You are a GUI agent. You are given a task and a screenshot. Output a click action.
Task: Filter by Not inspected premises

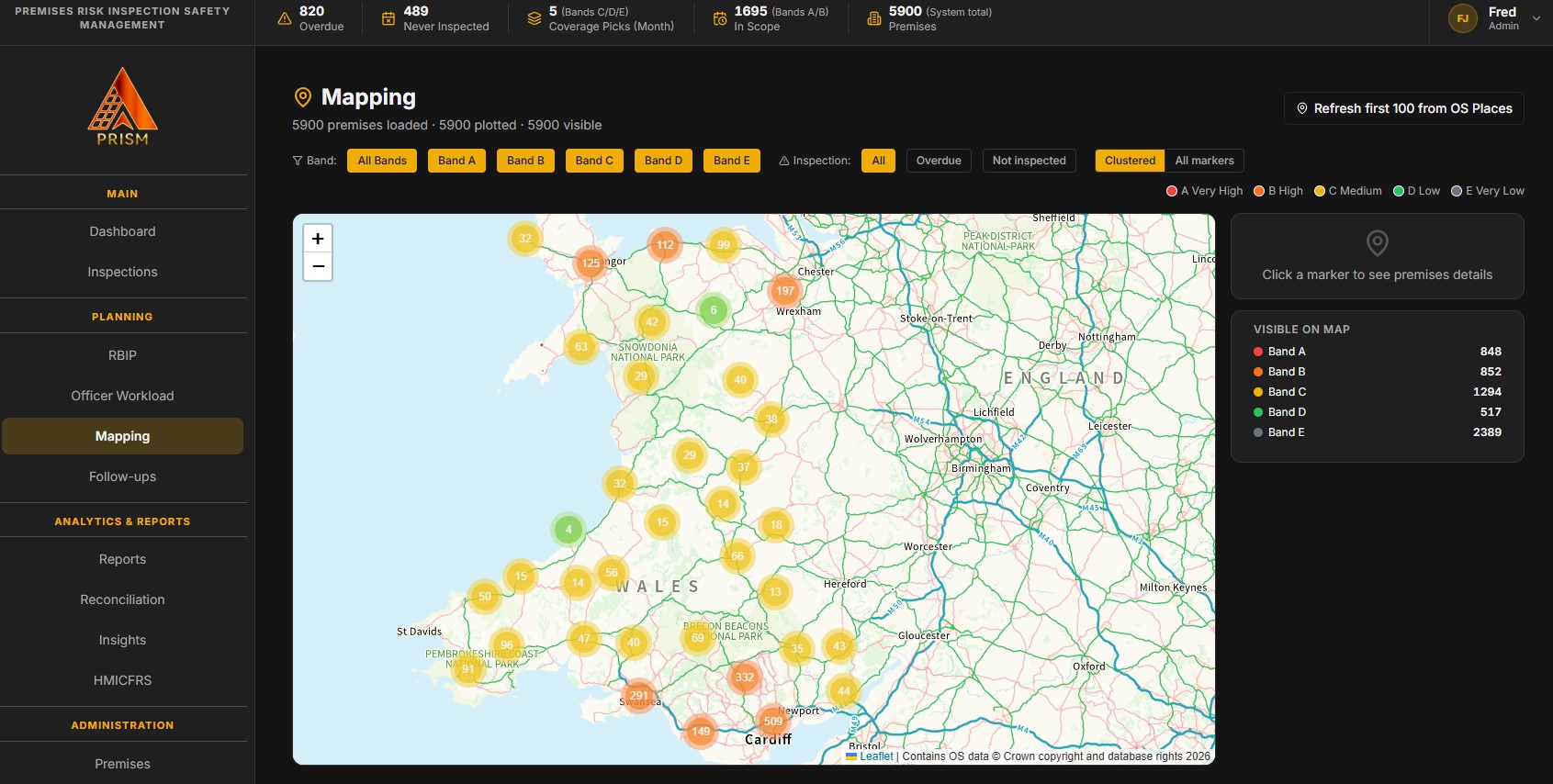tap(1030, 161)
